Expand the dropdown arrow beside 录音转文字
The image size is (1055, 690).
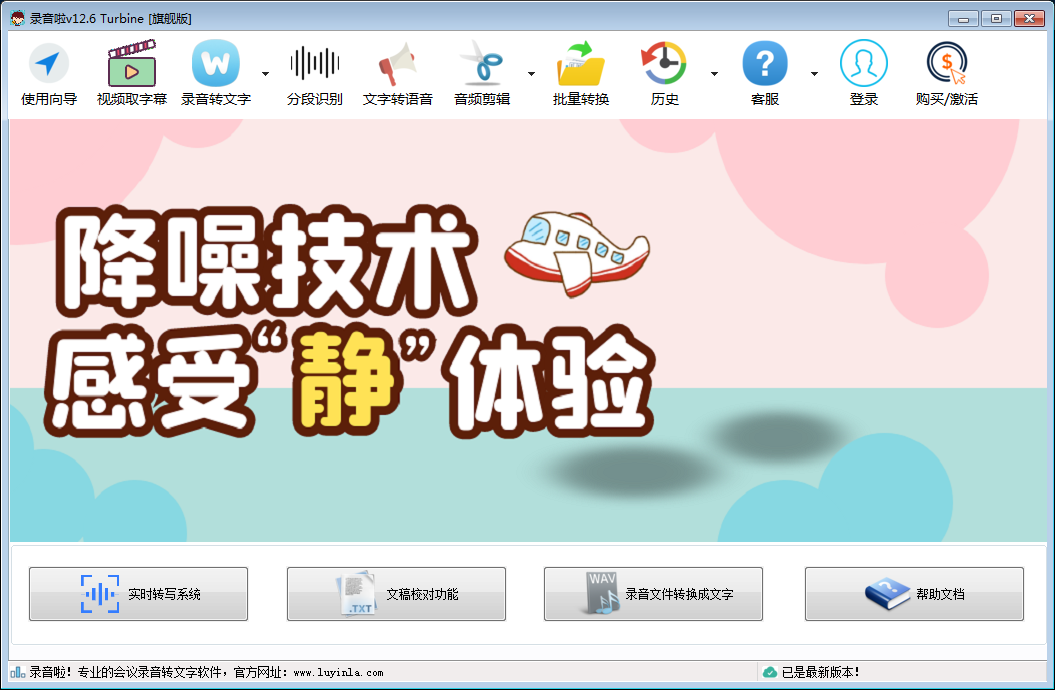tap(265, 74)
